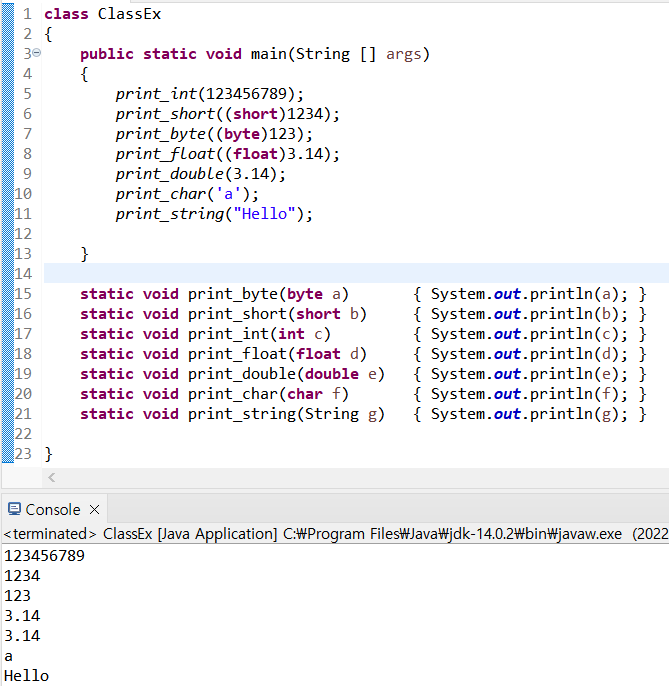
Task: Click print_float((float)3.14) call
Action: 228,154
